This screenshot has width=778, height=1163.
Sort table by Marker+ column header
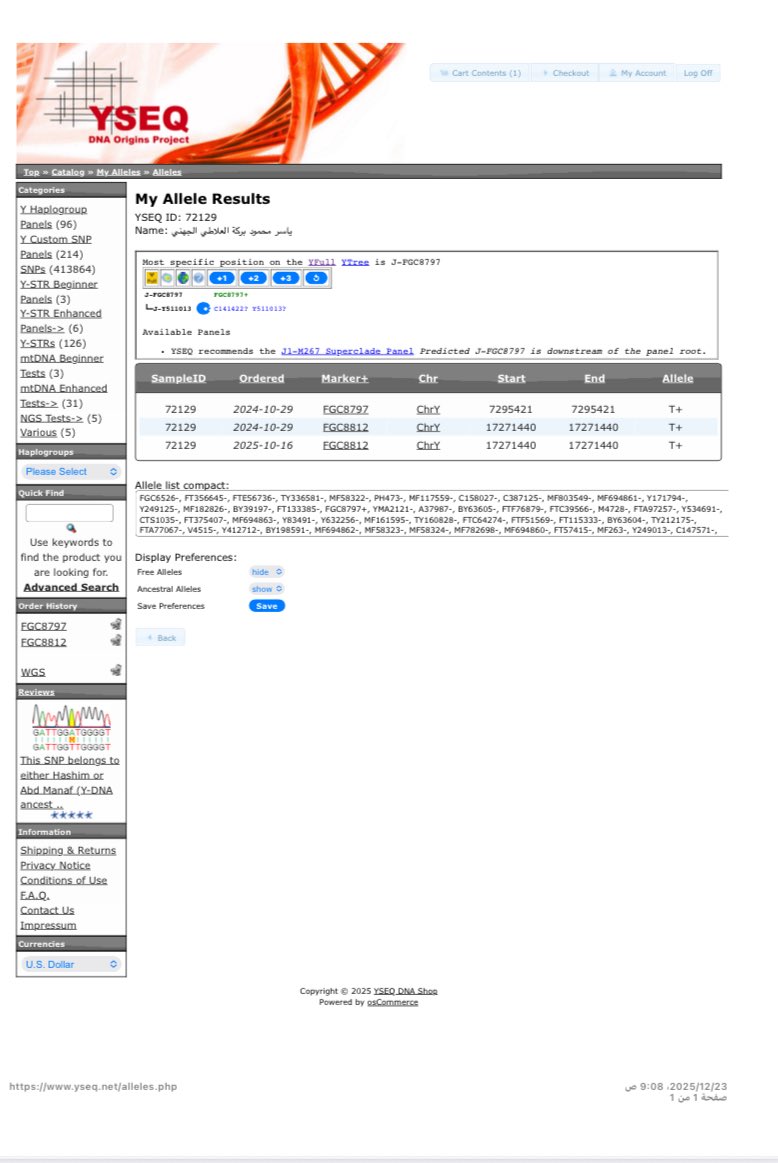(345, 378)
